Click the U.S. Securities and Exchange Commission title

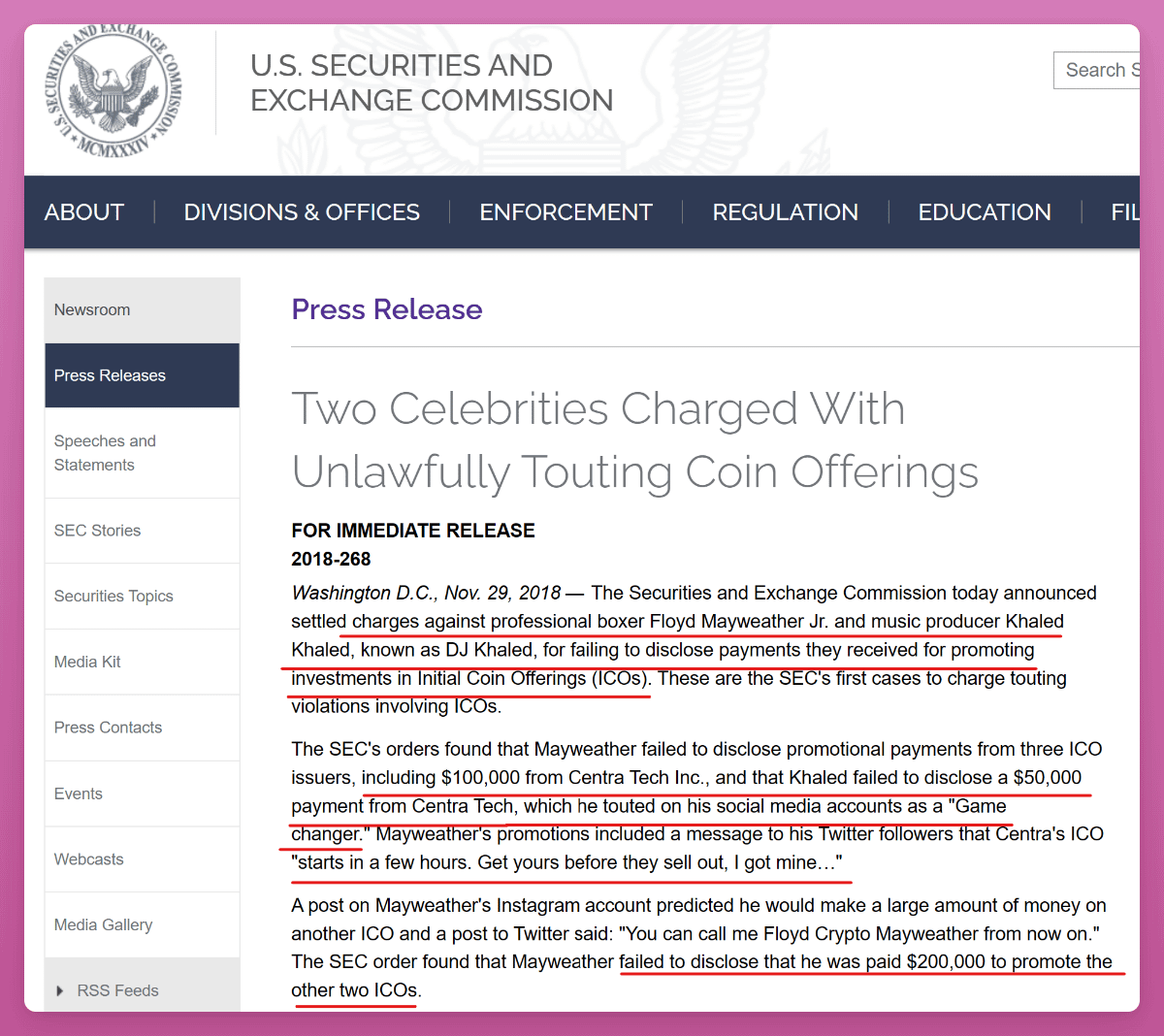click(x=431, y=82)
